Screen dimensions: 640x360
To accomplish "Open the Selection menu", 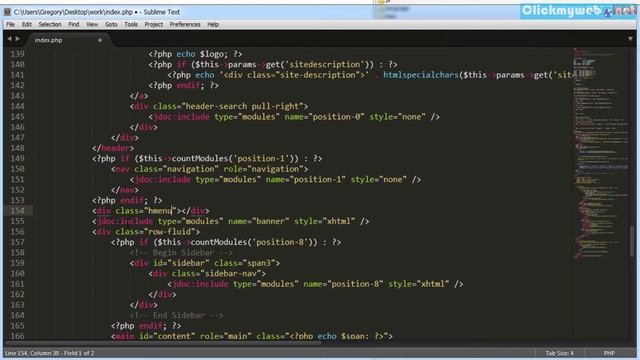I will pos(50,24).
